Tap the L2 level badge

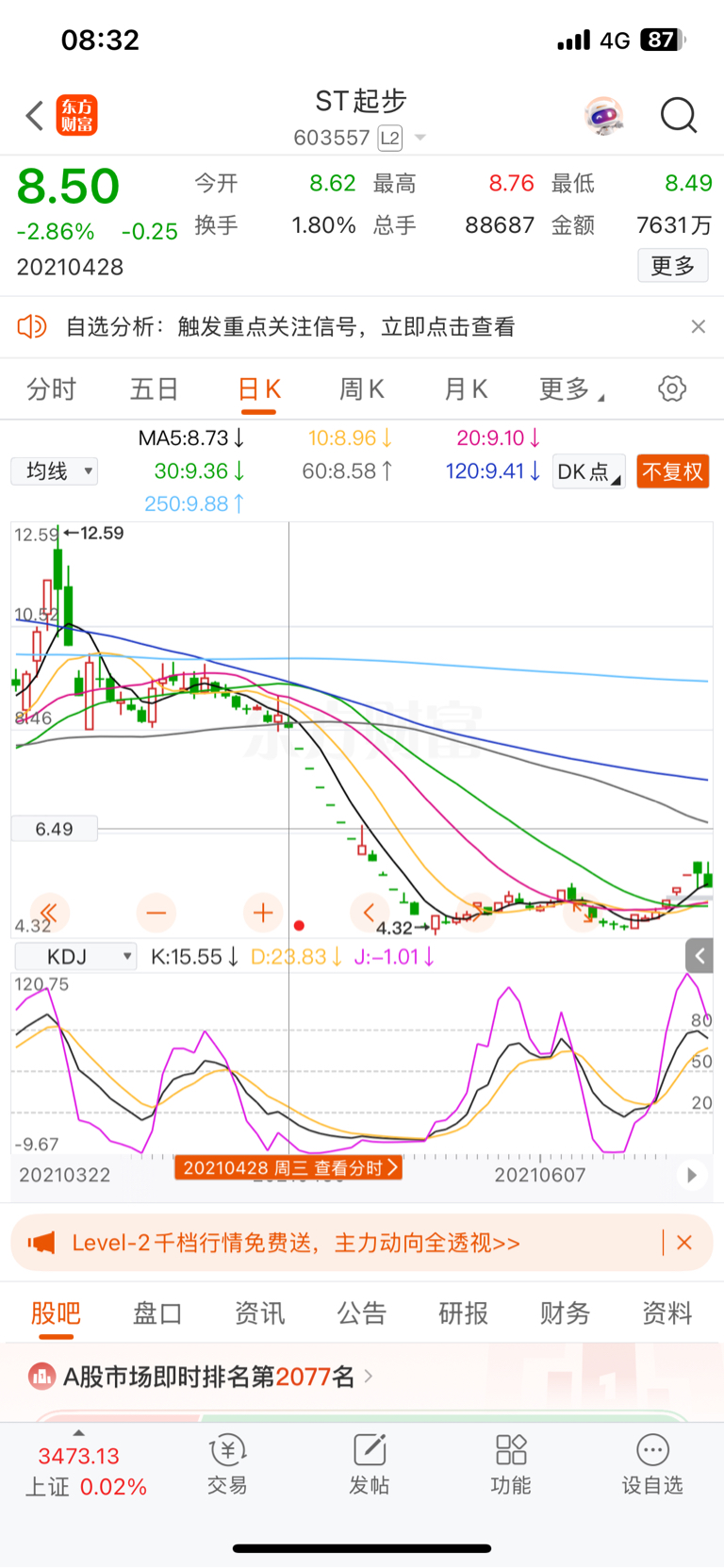point(390,139)
